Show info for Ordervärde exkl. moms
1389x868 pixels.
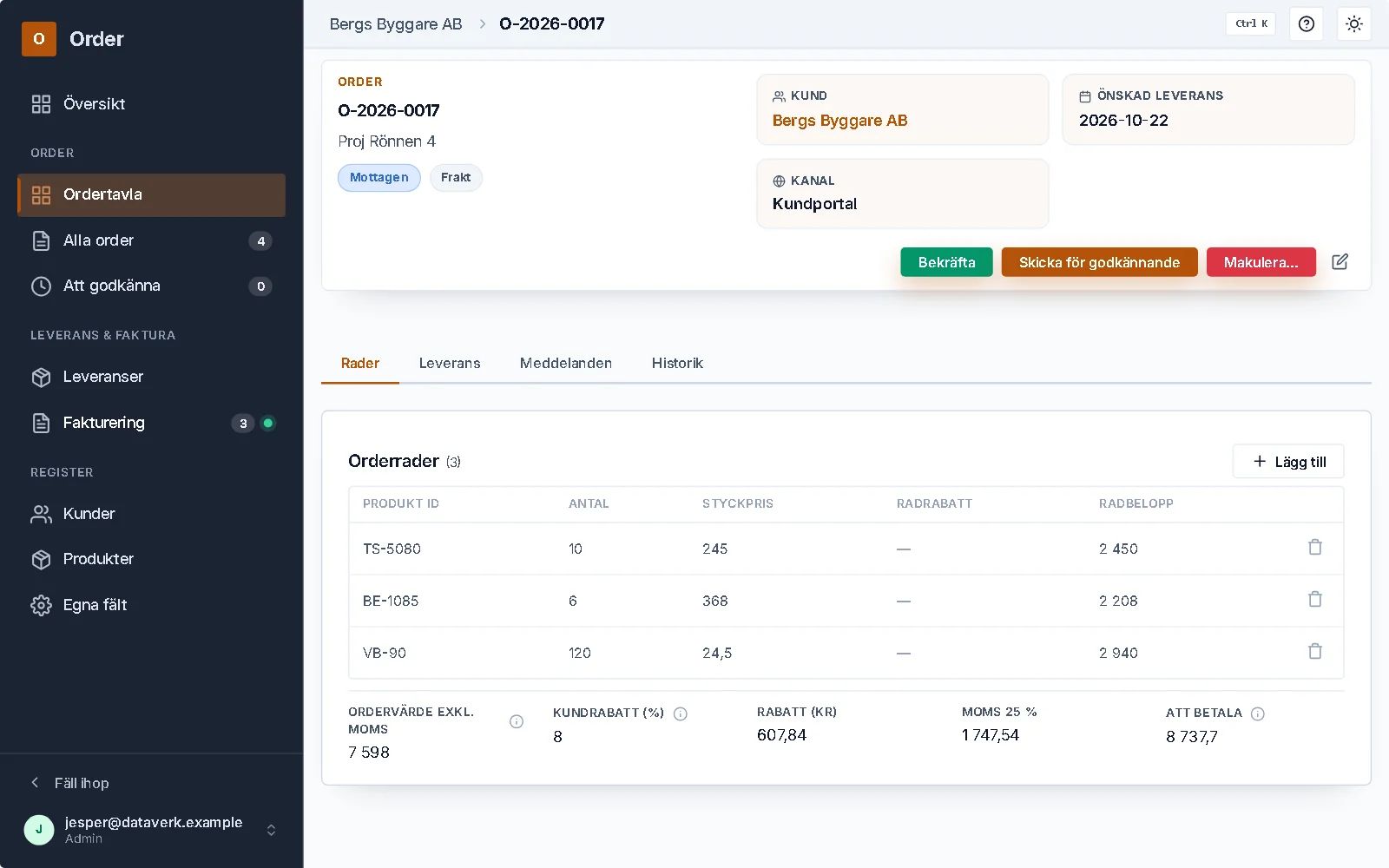pyautogui.click(x=517, y=721)
